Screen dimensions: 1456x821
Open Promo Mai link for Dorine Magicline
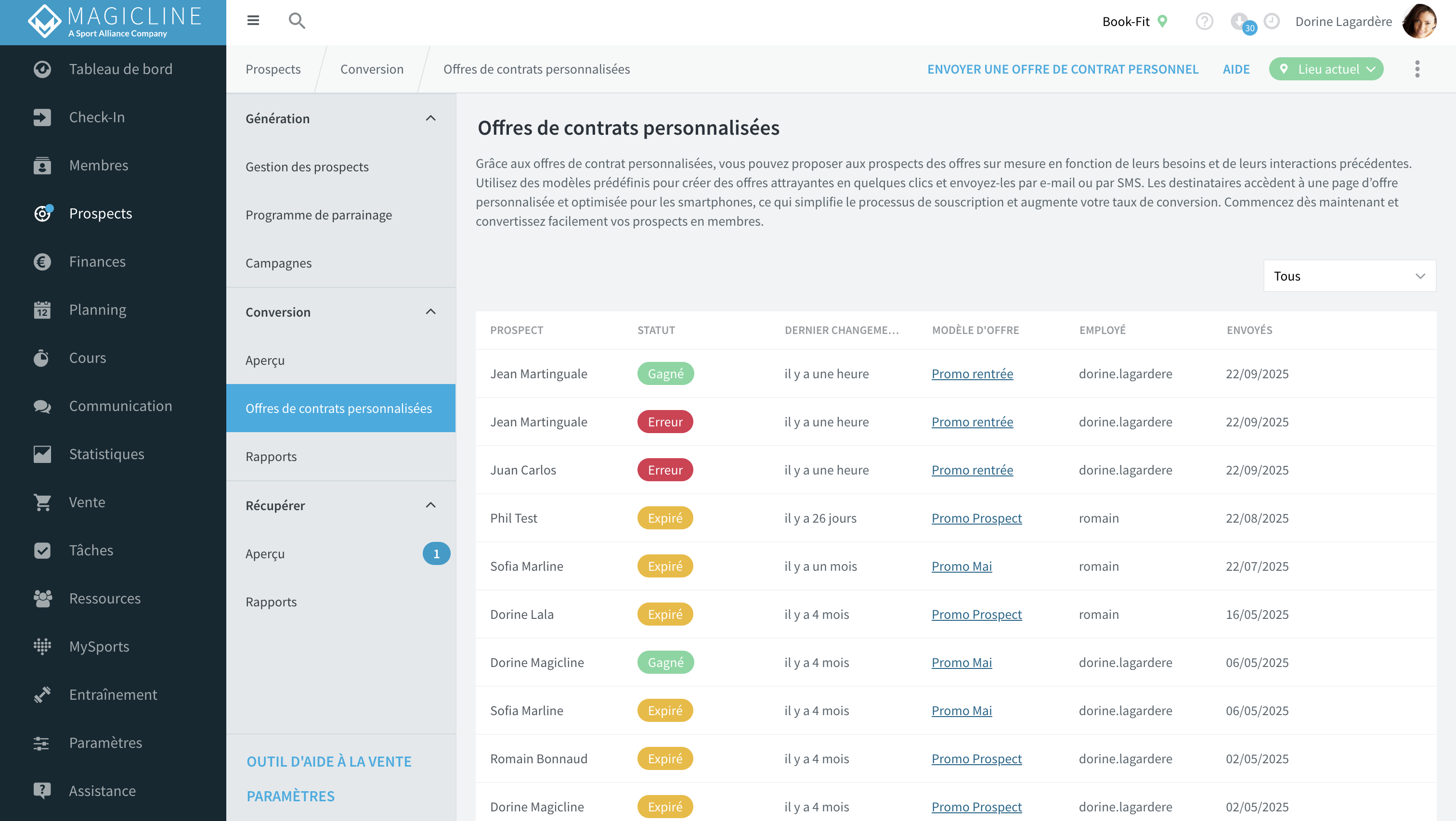962,662
